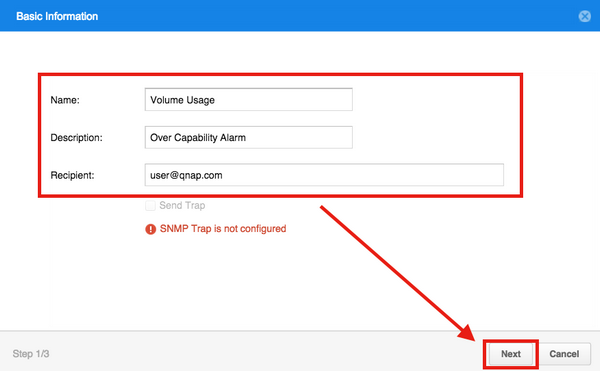600x371 pixels.
Task: Click the 'Send Trap' label text
Action: (x=182, y=205)
